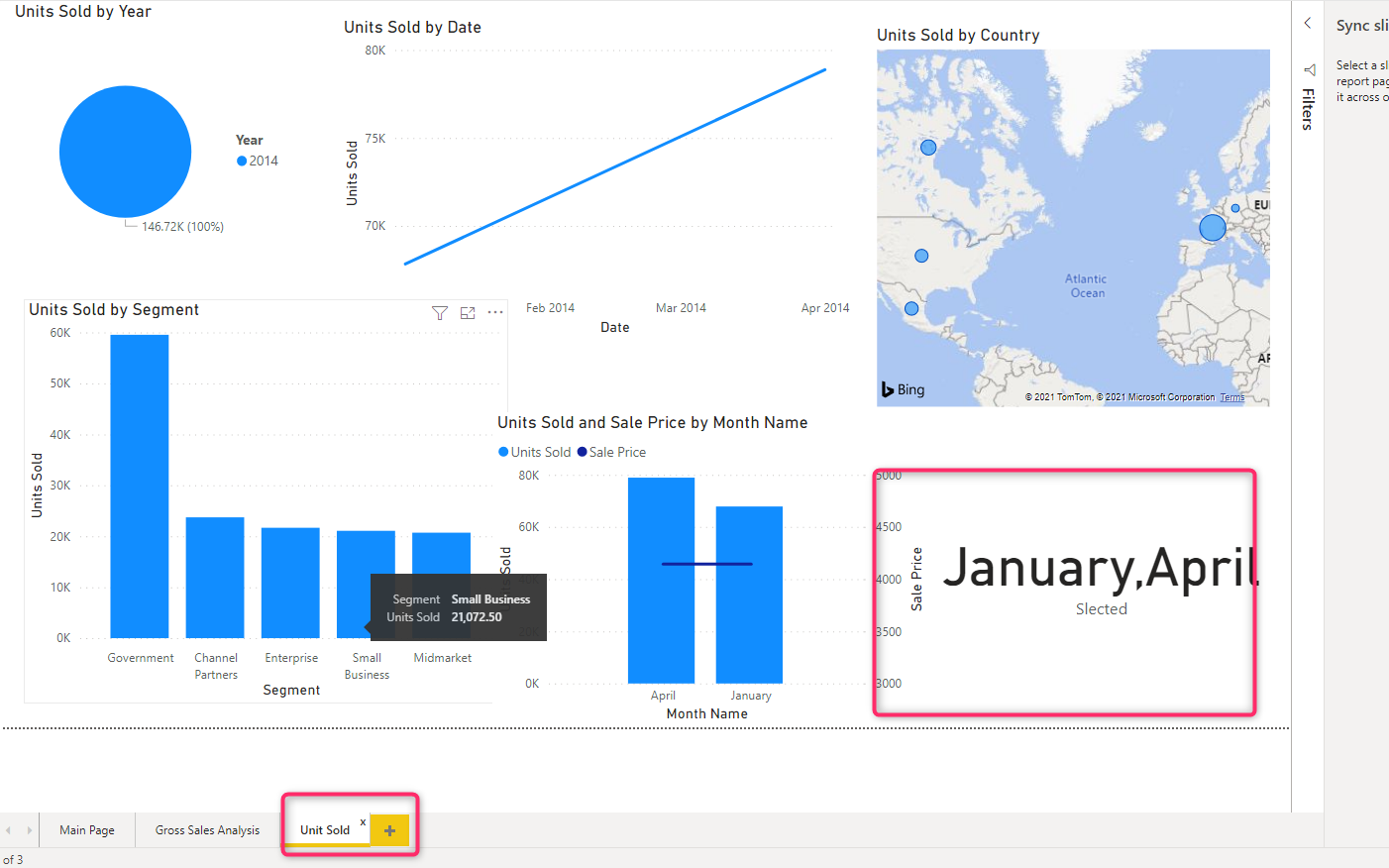1389x868 pixels.
Task: Expand the Filters pane using the chevron arrow
Action: pyautogui.click(x=1308, y=24)
